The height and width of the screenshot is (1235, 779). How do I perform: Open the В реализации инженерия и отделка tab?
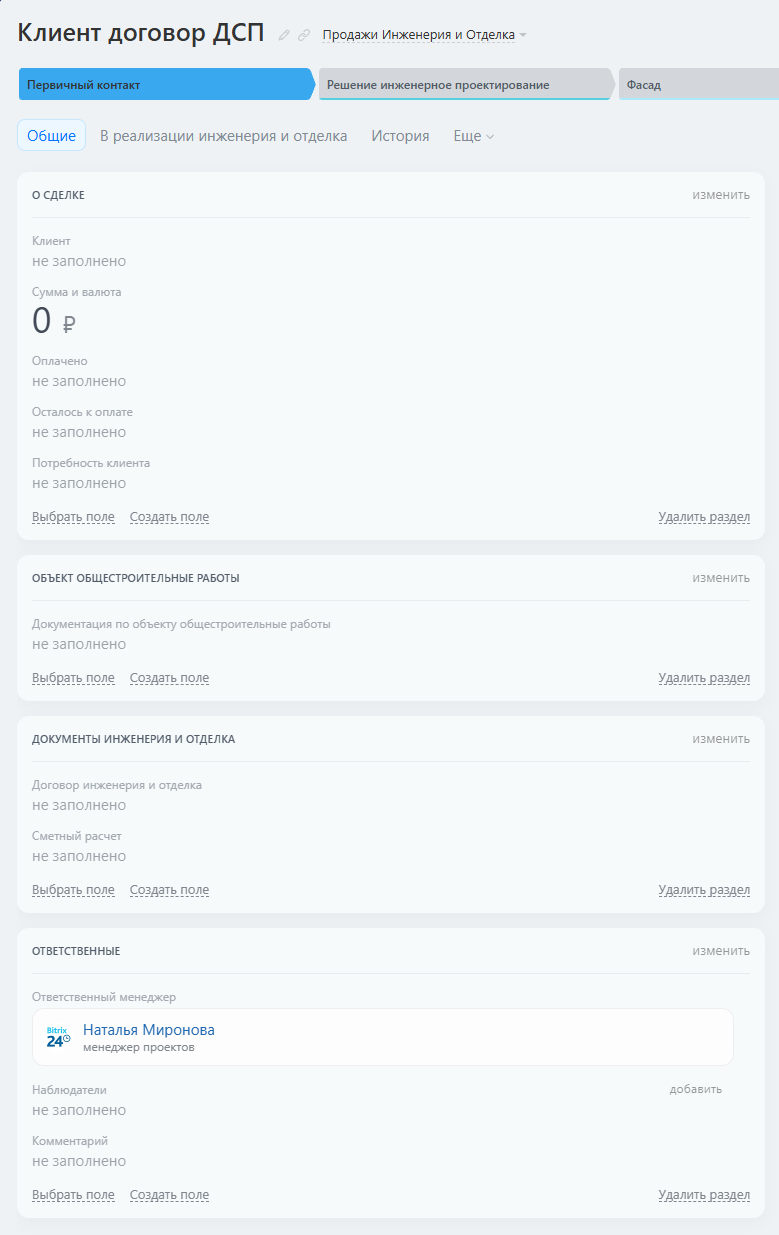(x=224, y=136)
